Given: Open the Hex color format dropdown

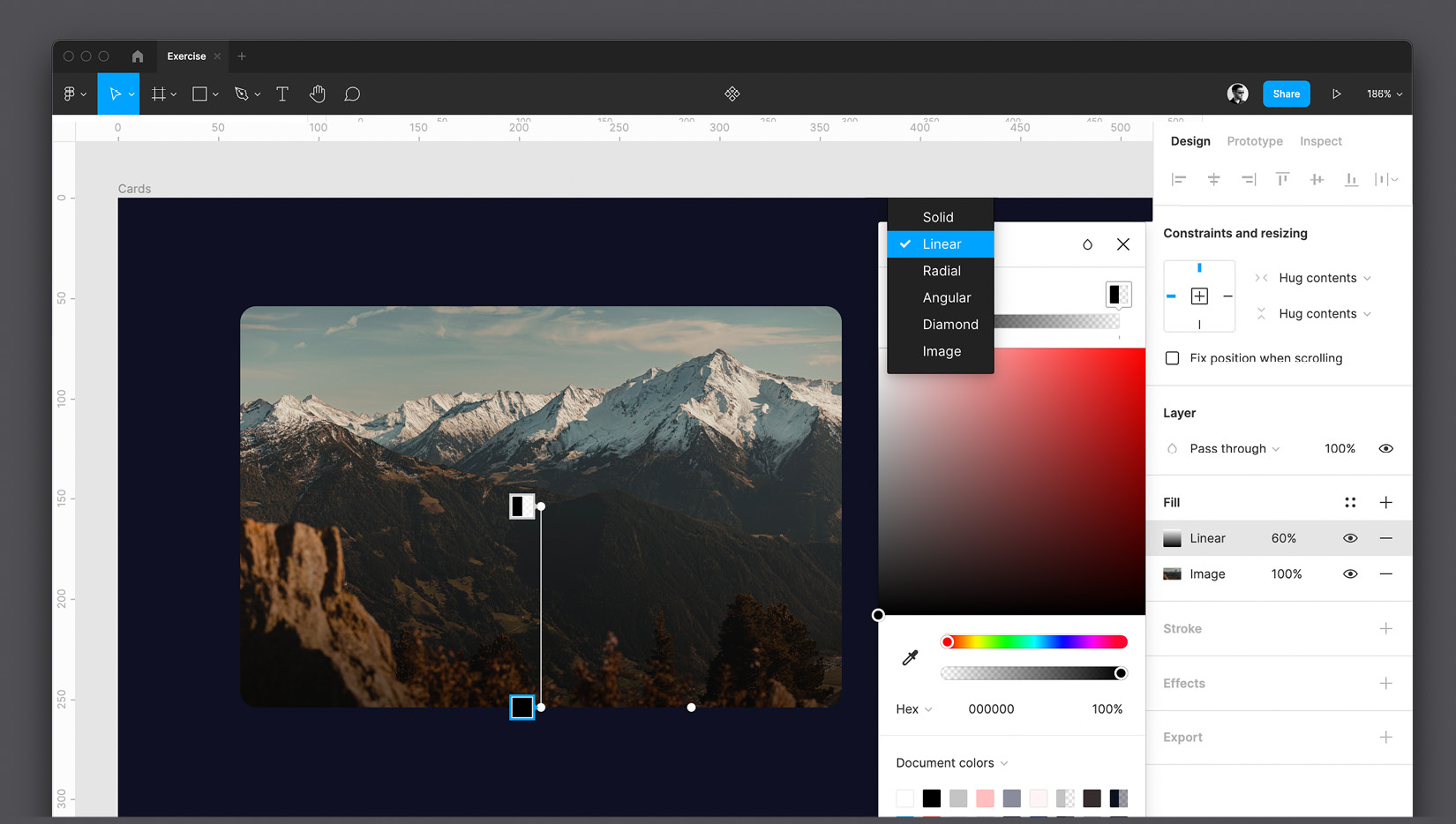Looking at the screenshot, I should click(x=913, y=708).
